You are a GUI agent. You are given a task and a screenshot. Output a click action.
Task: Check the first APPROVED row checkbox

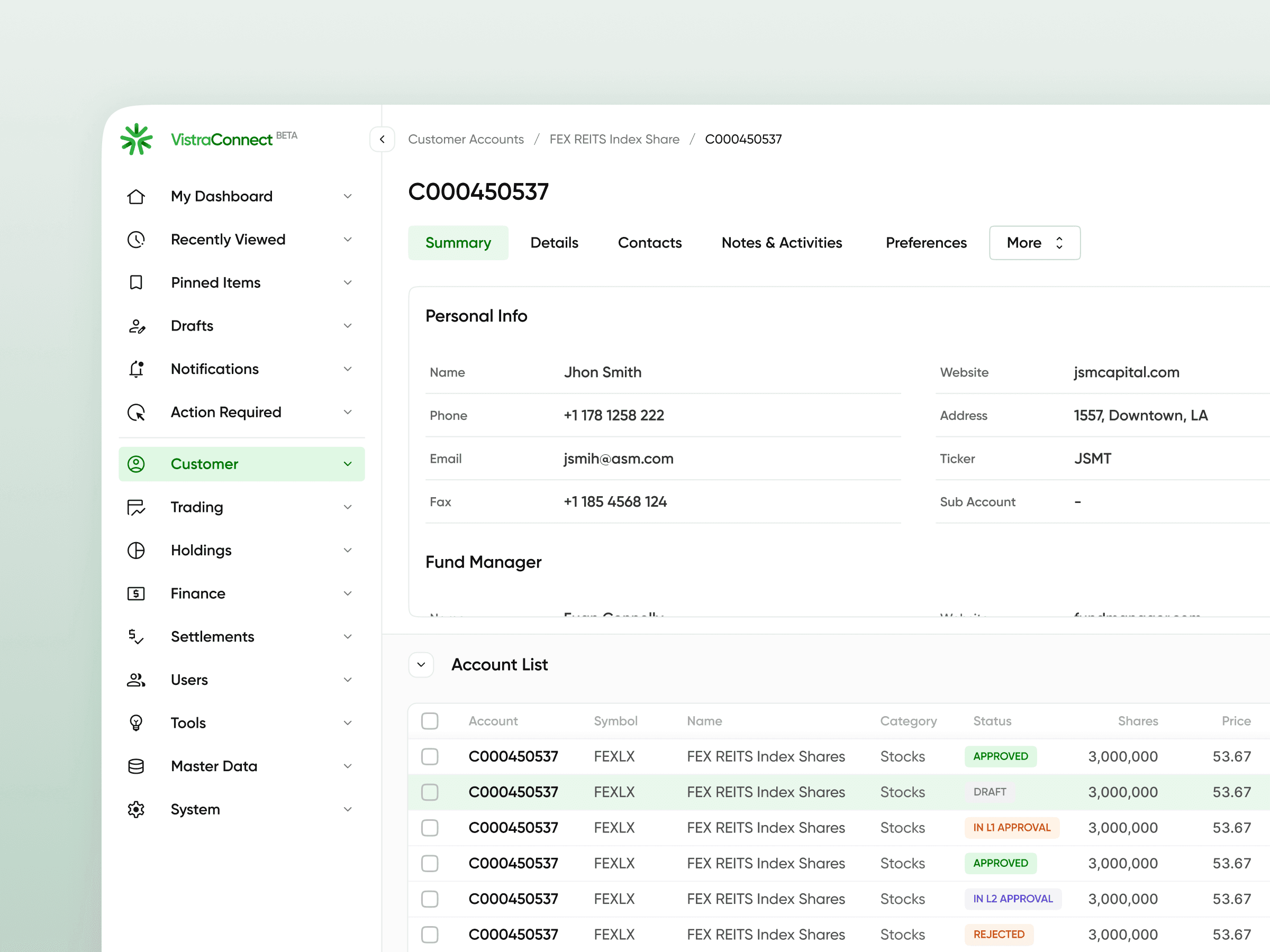coord(430,756)
